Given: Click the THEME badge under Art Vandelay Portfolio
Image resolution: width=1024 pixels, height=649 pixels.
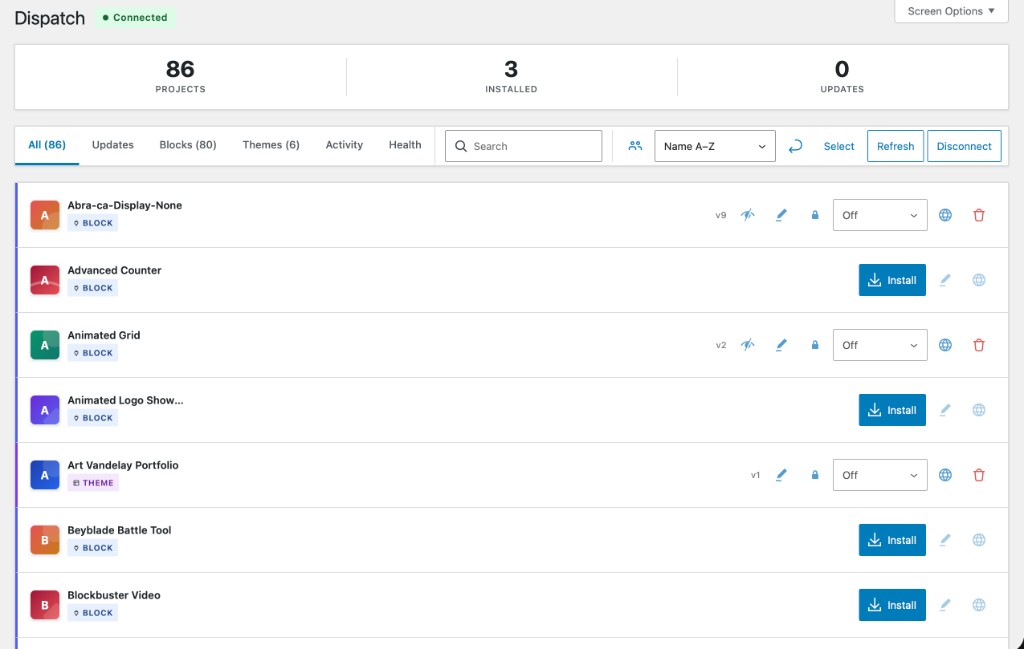Looking at the screenshot, I should tap(93, 483).
